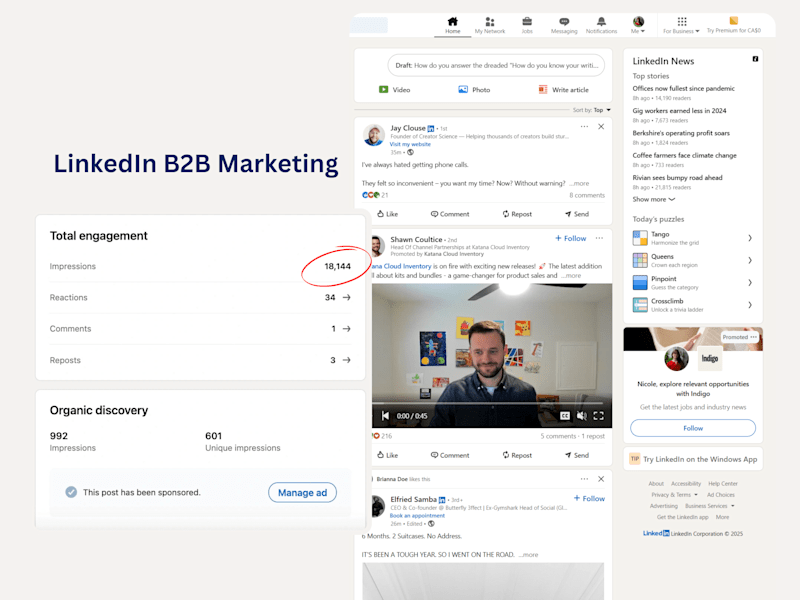This screenshot has height=600, width=800.
Task: Like Jay Clouse's post
Action: 387,214
